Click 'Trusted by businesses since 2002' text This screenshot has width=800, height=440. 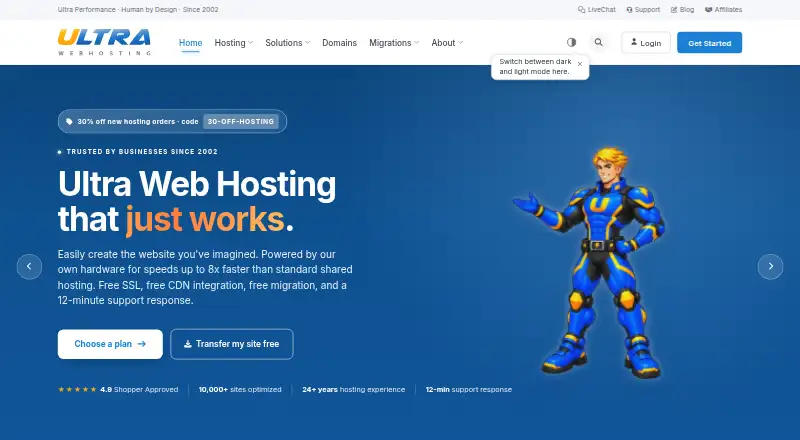(x=142, y=152)
